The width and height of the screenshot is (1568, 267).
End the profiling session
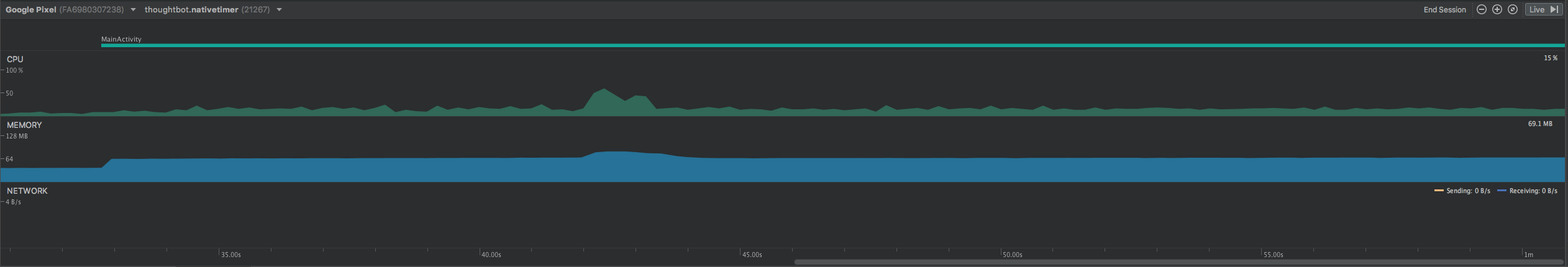click(1444, 9)
